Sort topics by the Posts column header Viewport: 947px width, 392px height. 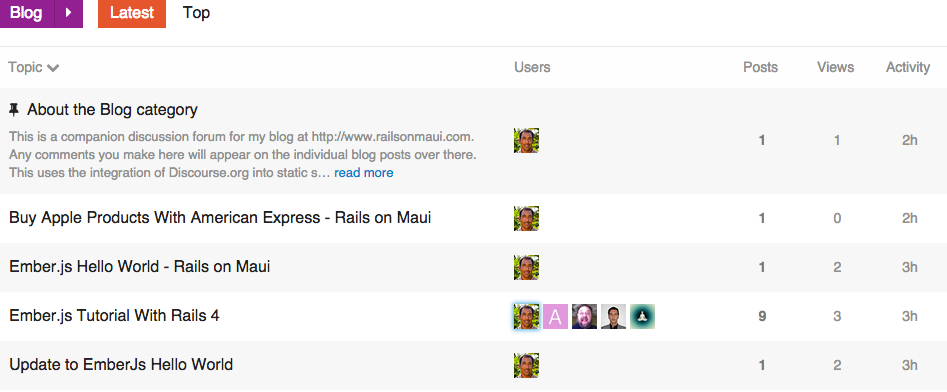(760, 67)
